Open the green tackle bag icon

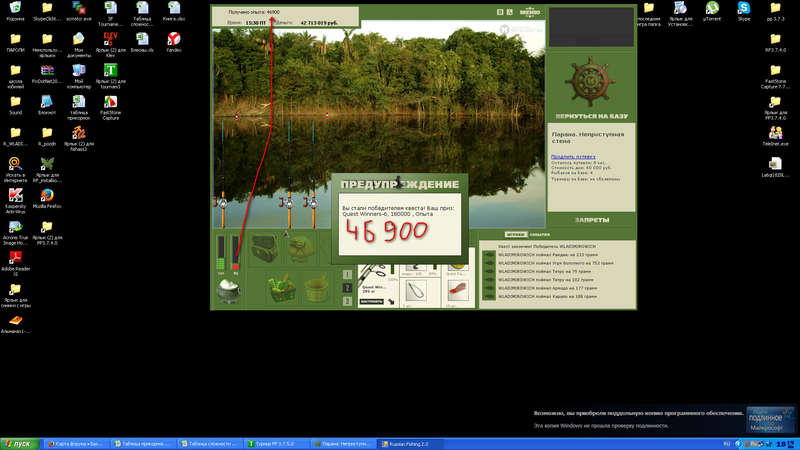(300, 249)
